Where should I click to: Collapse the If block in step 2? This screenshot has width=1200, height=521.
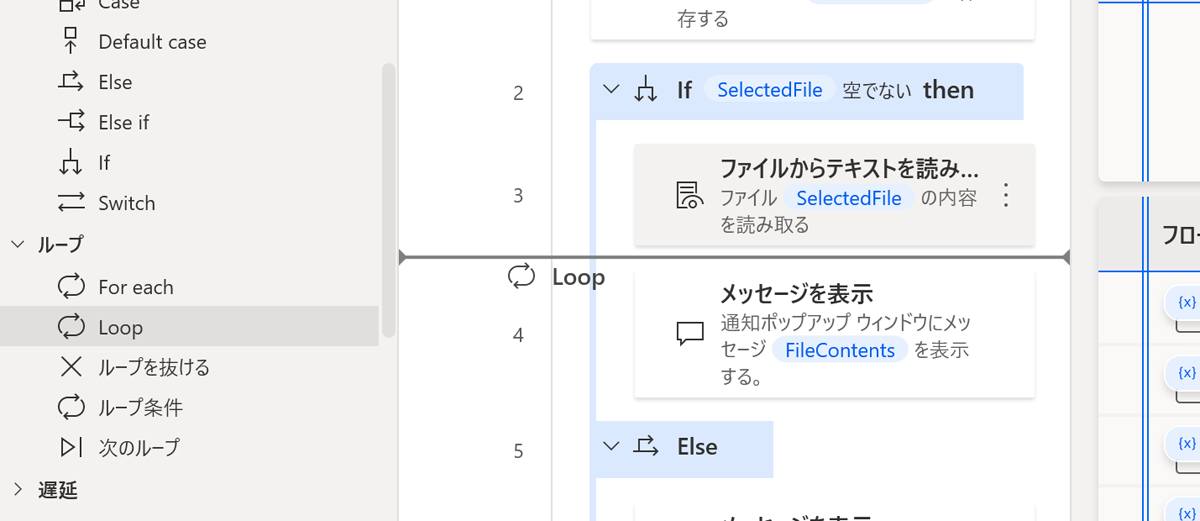(x=611, y=90)
